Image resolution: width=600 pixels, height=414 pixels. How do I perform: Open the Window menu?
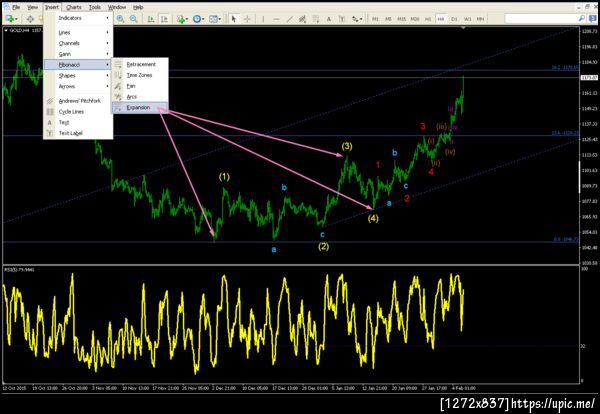pos(117,7)
